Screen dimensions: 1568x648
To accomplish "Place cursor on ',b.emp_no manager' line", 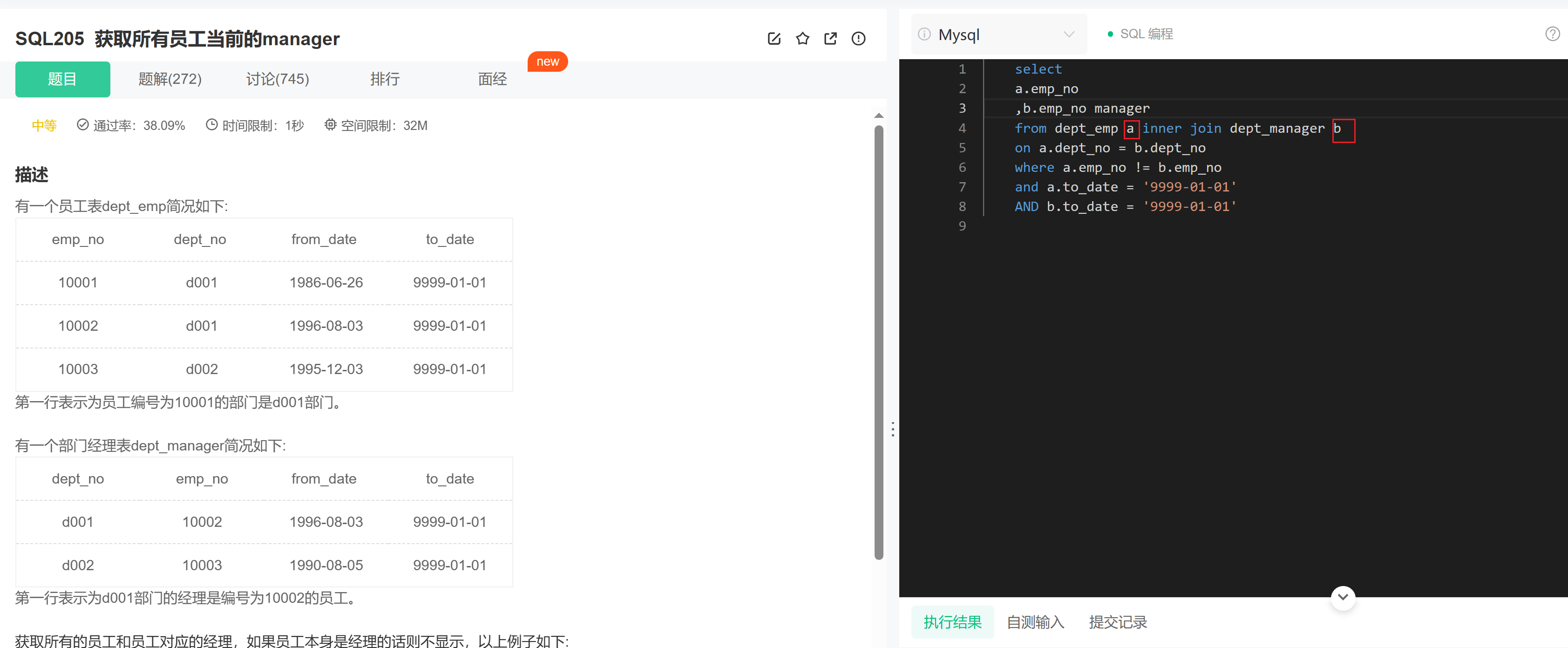I will point(1082,109).
